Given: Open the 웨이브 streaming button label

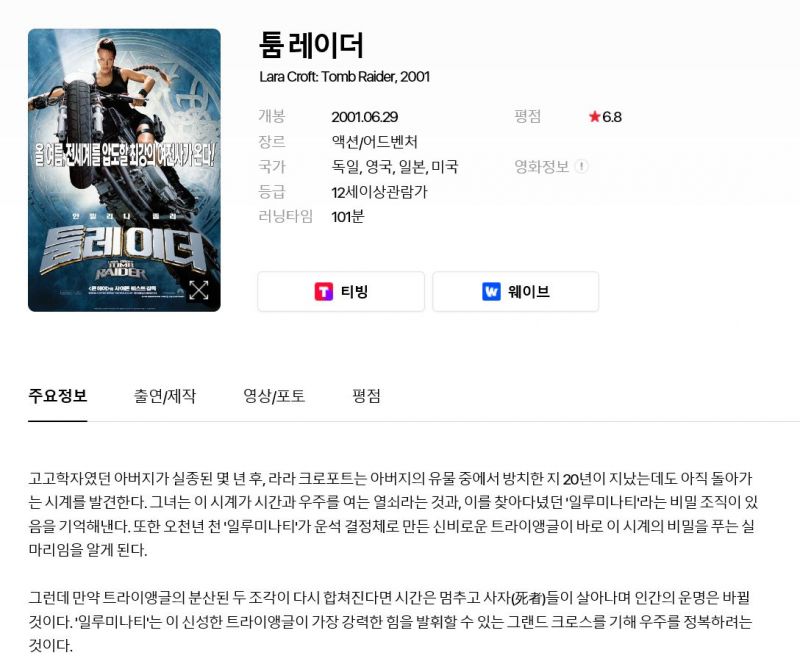Looking at the screenshot, I should (529, 292).
